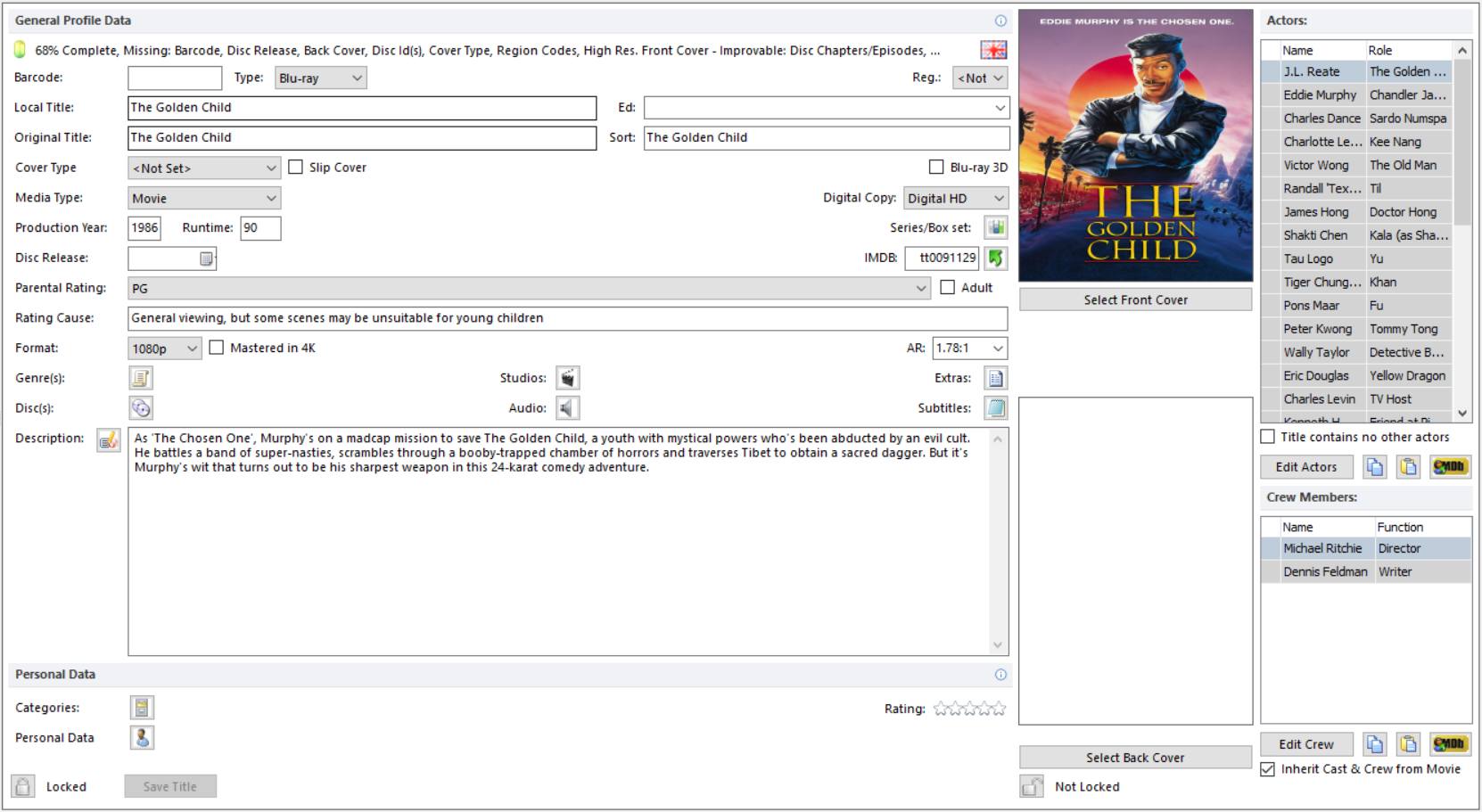Select Dennis Feldman crew row
This screenshot has width=1482, height=812.
click(x=1366, y=571)
